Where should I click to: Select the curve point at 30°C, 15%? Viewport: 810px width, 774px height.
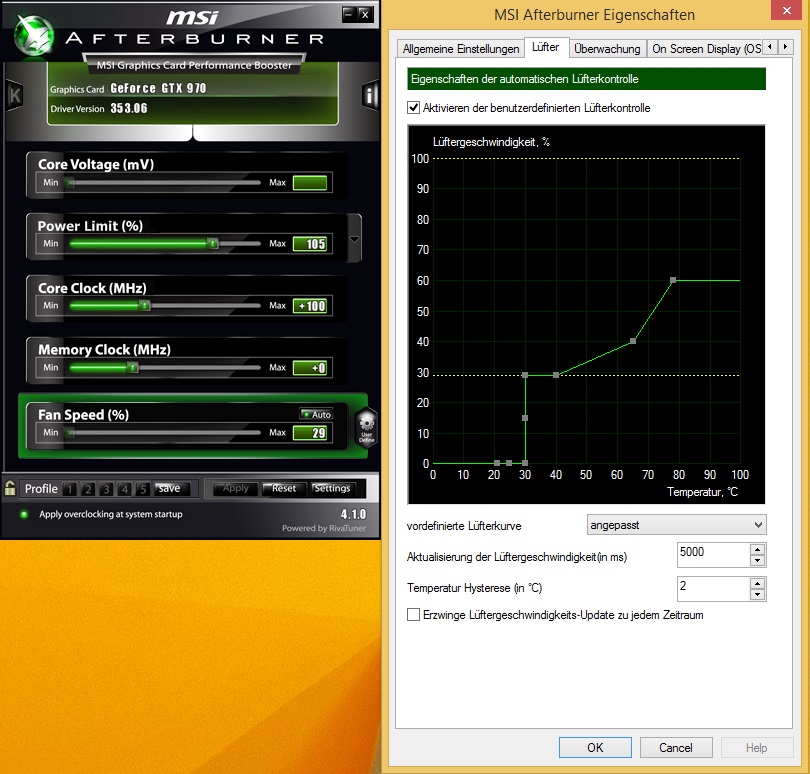click(x=525, y=417)
